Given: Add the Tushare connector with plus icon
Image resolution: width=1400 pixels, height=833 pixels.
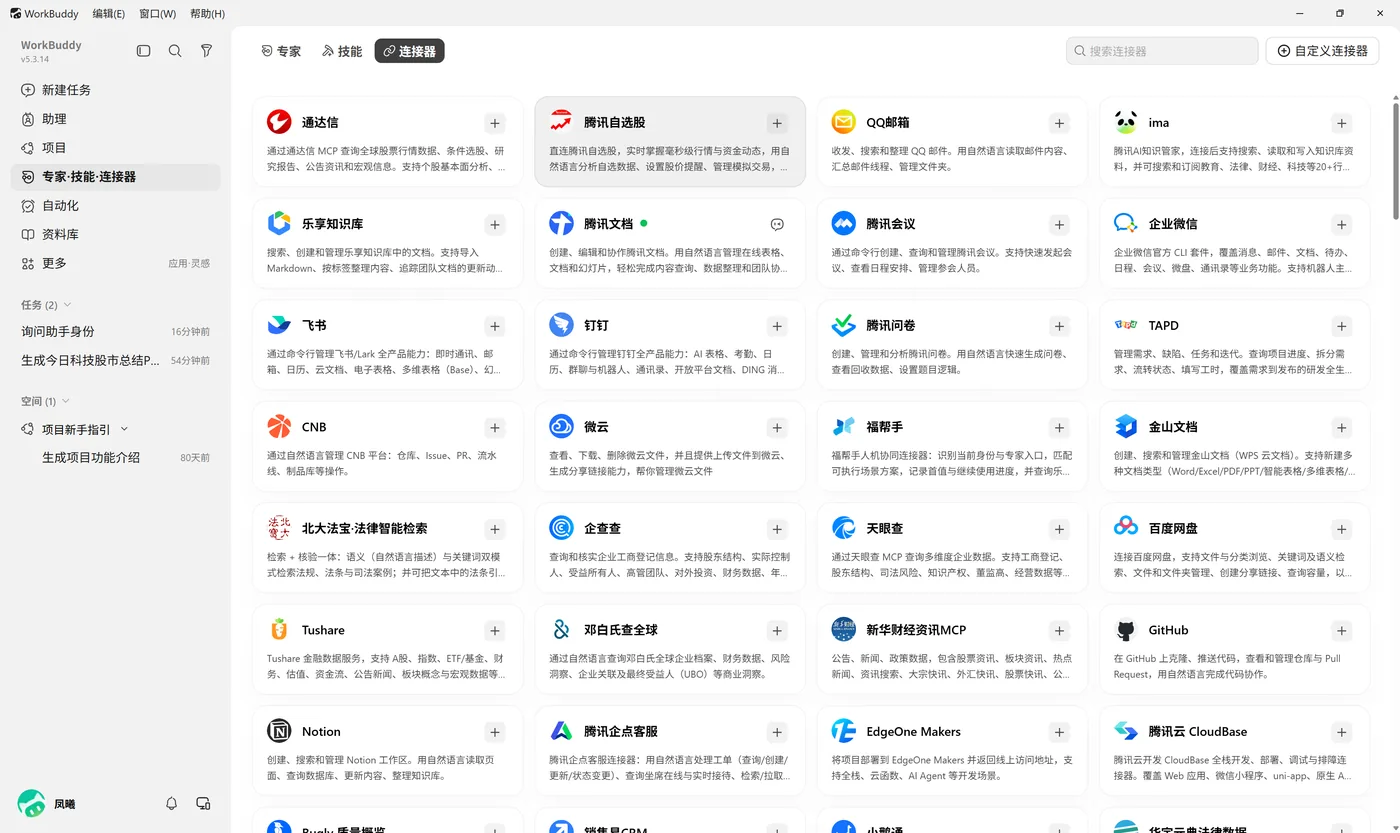Looking at the screenshot, I should [x=495, y=631].
